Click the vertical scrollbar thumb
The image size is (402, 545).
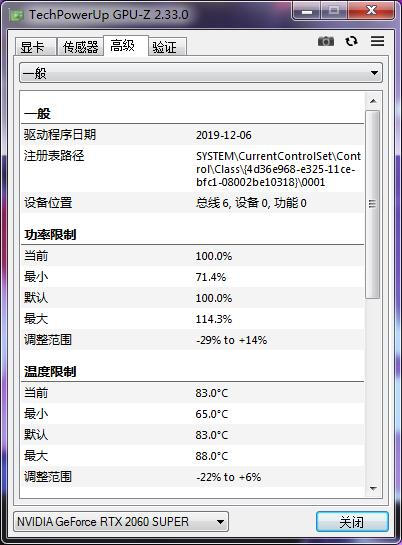pyautogui.click(x=372, y=204)
